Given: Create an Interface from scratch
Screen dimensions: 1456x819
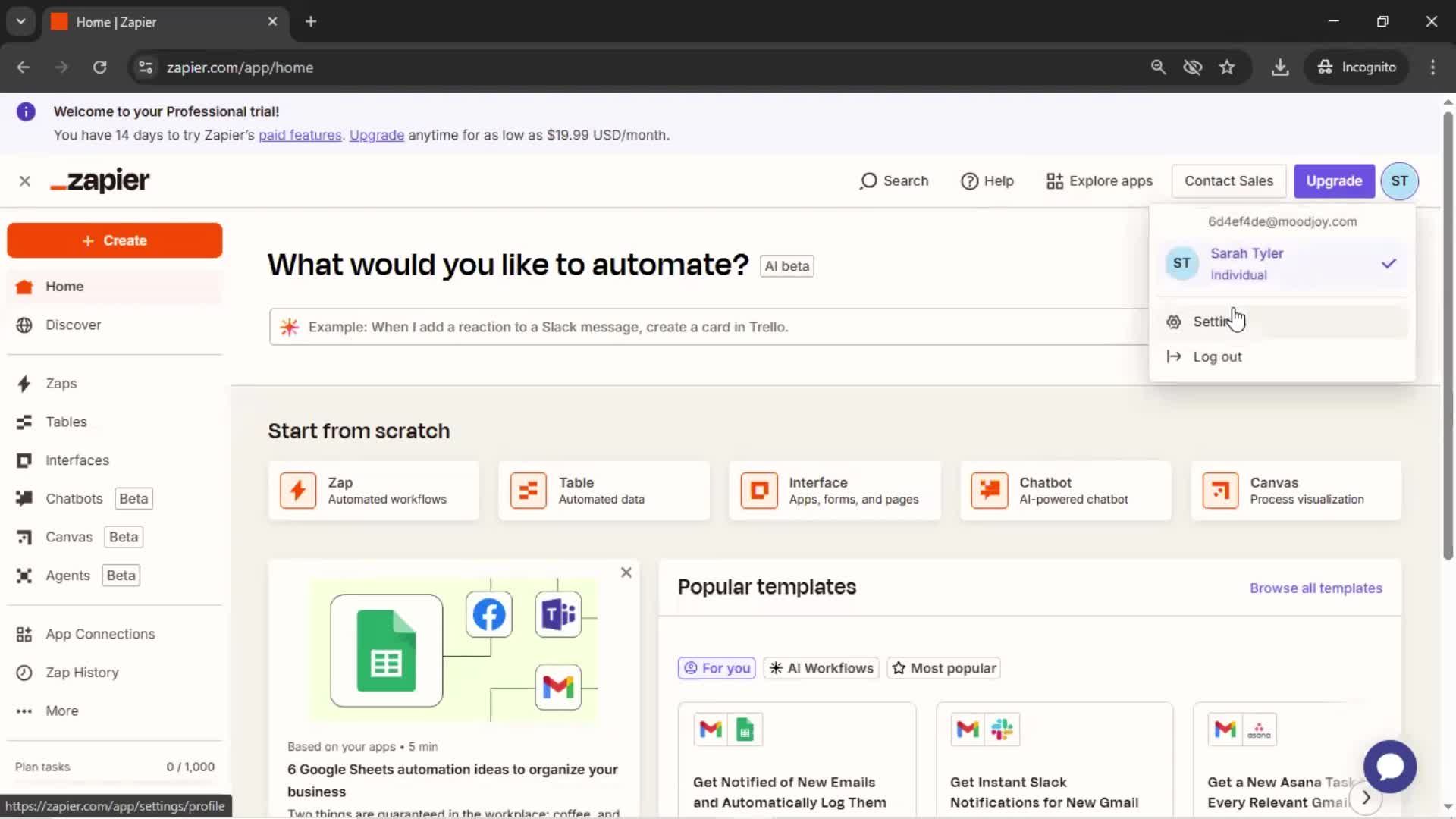Looking at the screenshot, I should click(x=835, y=491).
